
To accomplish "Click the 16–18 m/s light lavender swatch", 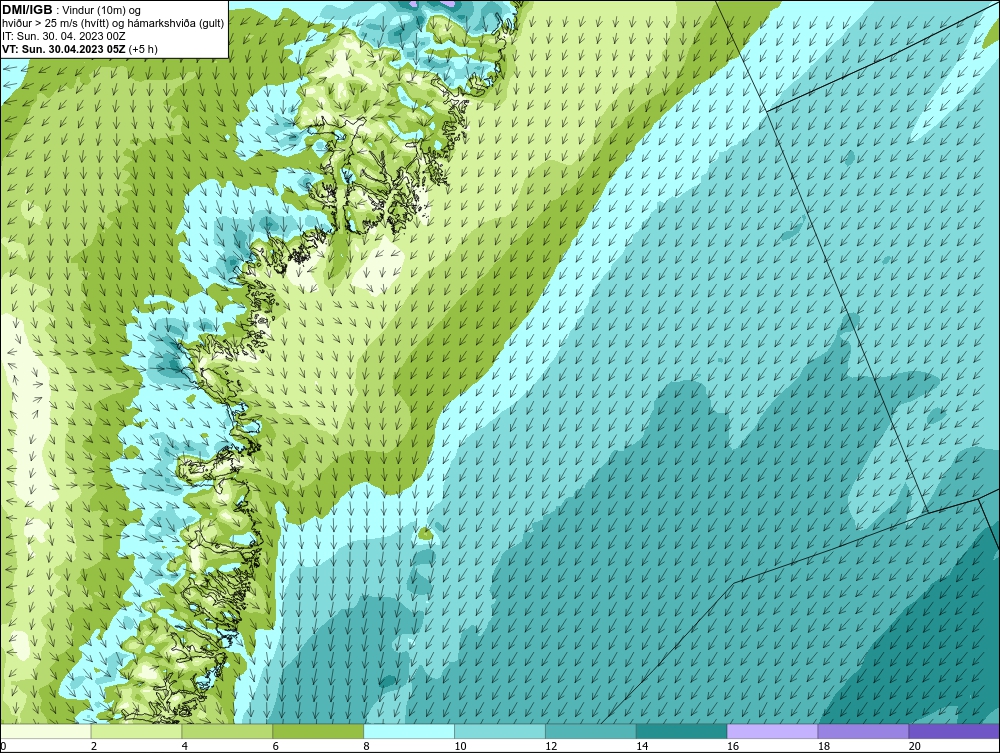I will click(x=772, y=731).
